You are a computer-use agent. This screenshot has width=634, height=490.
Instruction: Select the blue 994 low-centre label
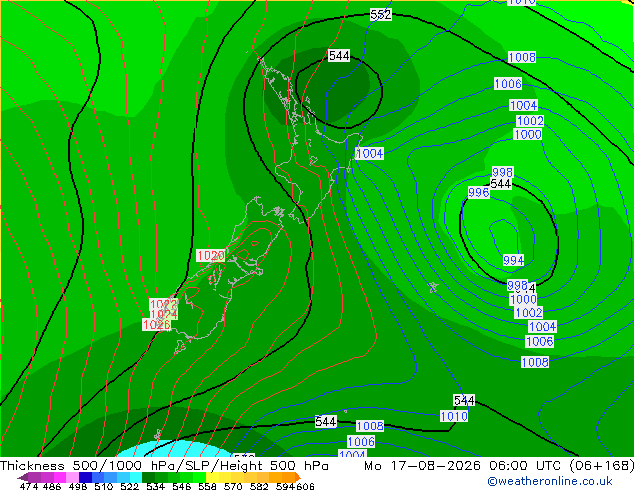click(x=514, y=260)
